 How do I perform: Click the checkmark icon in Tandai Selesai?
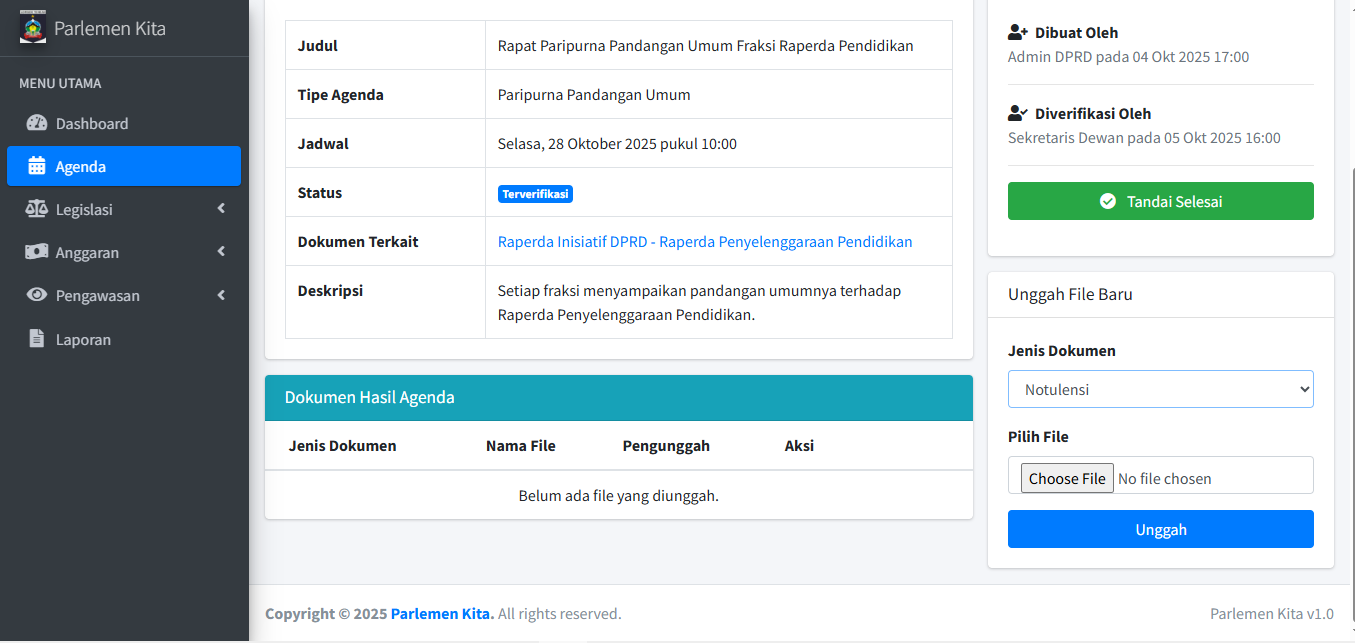point(1108,201)
